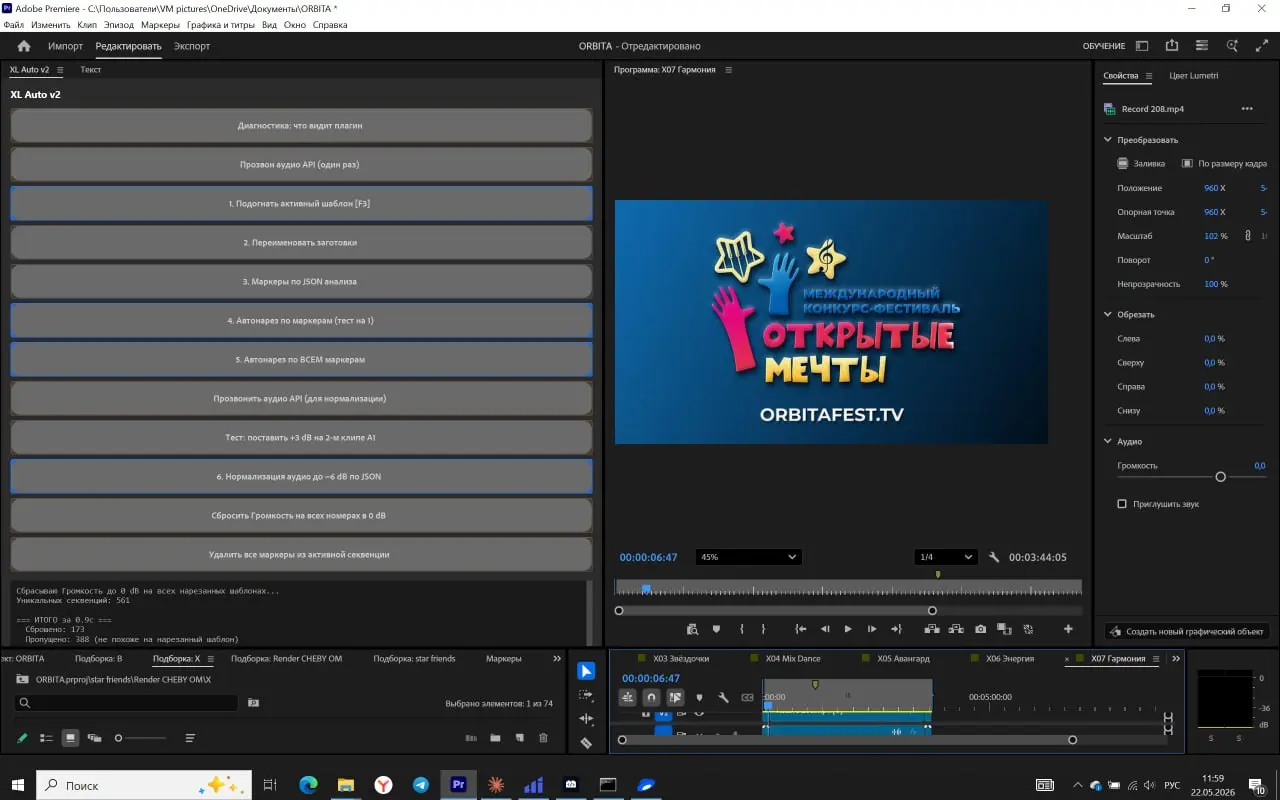Select the Track Select Forward tool
Image resolution: width=1280 pixels, height=800 pixels.
(x=587, y=695)
